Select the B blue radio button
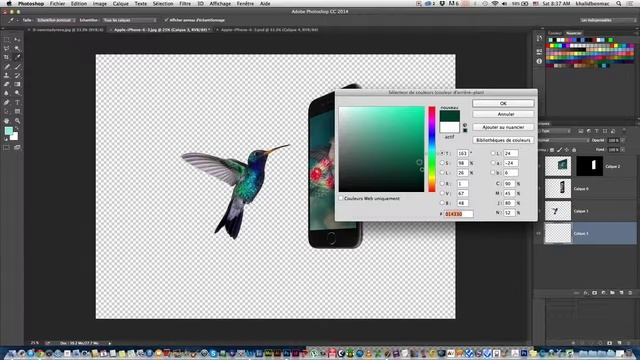Image resolution: width=640 pixels, height=360 pixels. pos(442,203)
